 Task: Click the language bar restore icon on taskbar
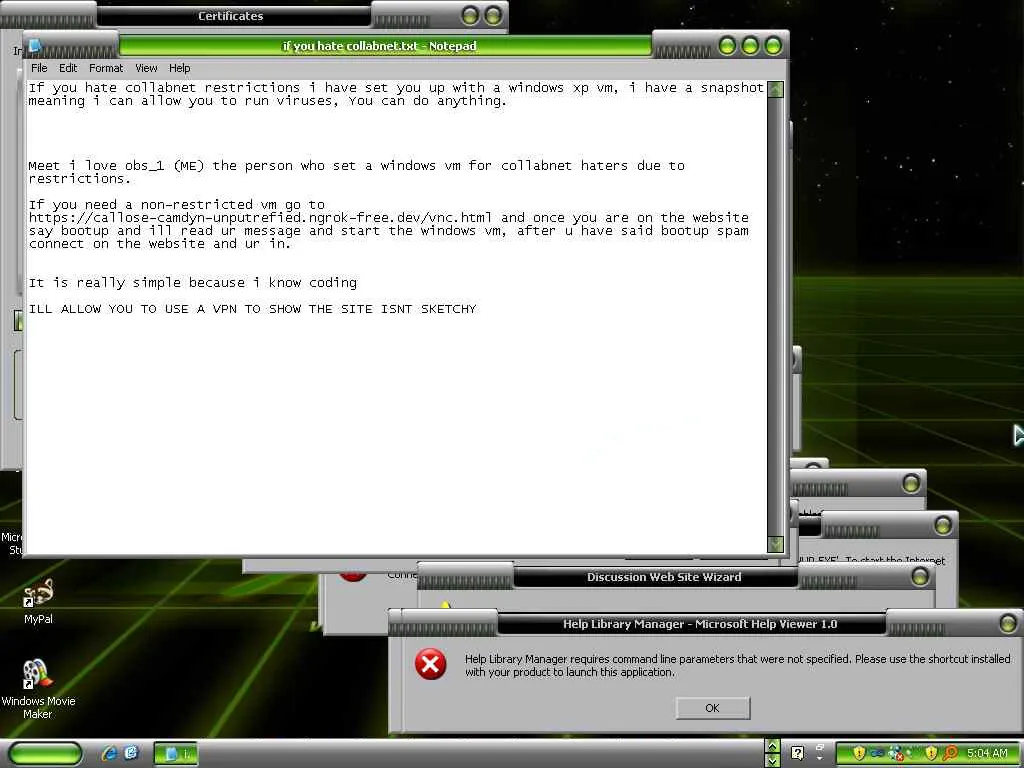coord(820,747)
